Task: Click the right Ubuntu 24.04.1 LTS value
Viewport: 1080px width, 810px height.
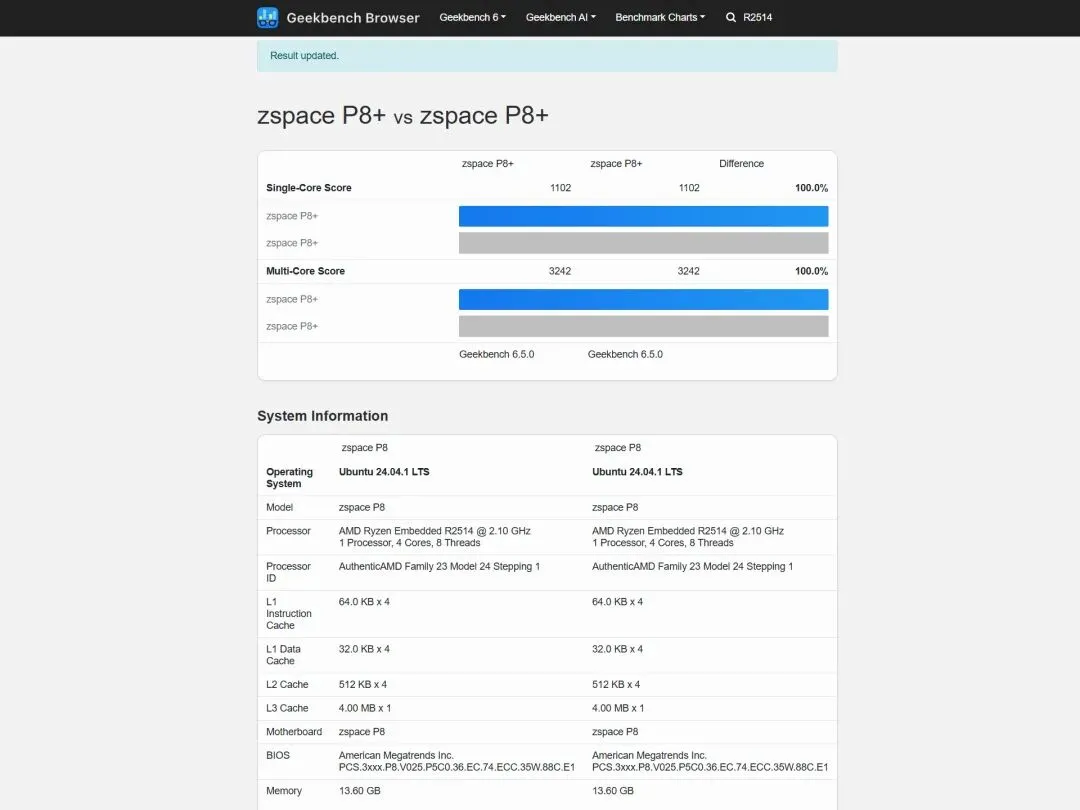Action: tap(637, 472)
